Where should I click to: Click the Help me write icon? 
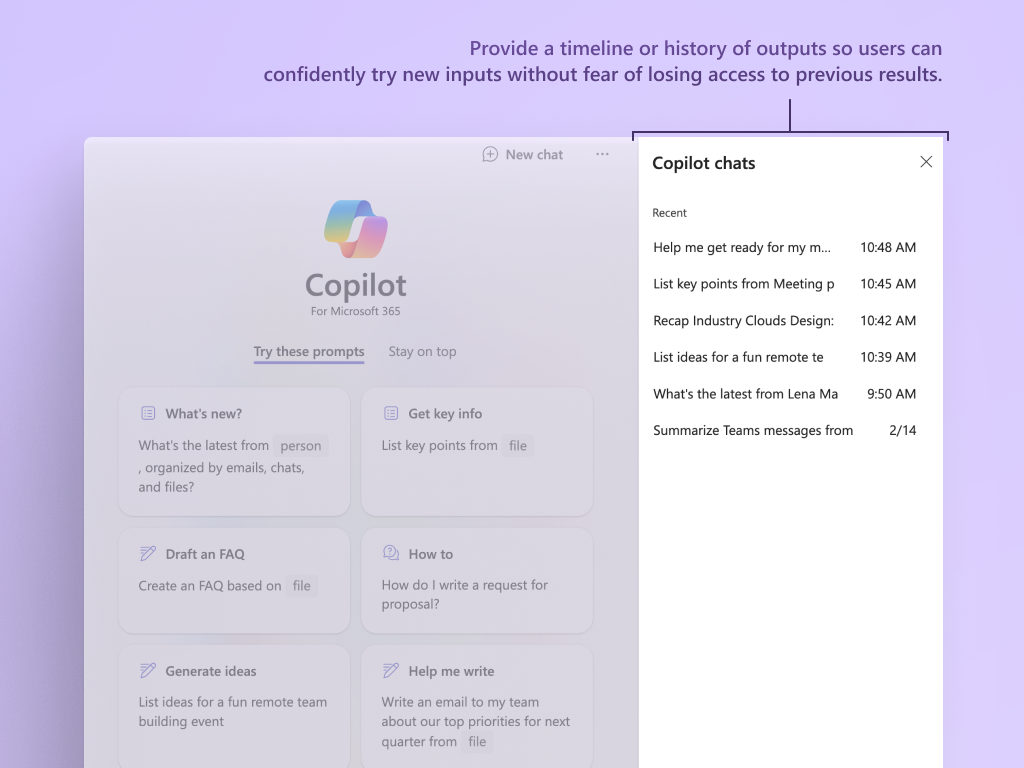pyautogui.click(x=391, y=671)
